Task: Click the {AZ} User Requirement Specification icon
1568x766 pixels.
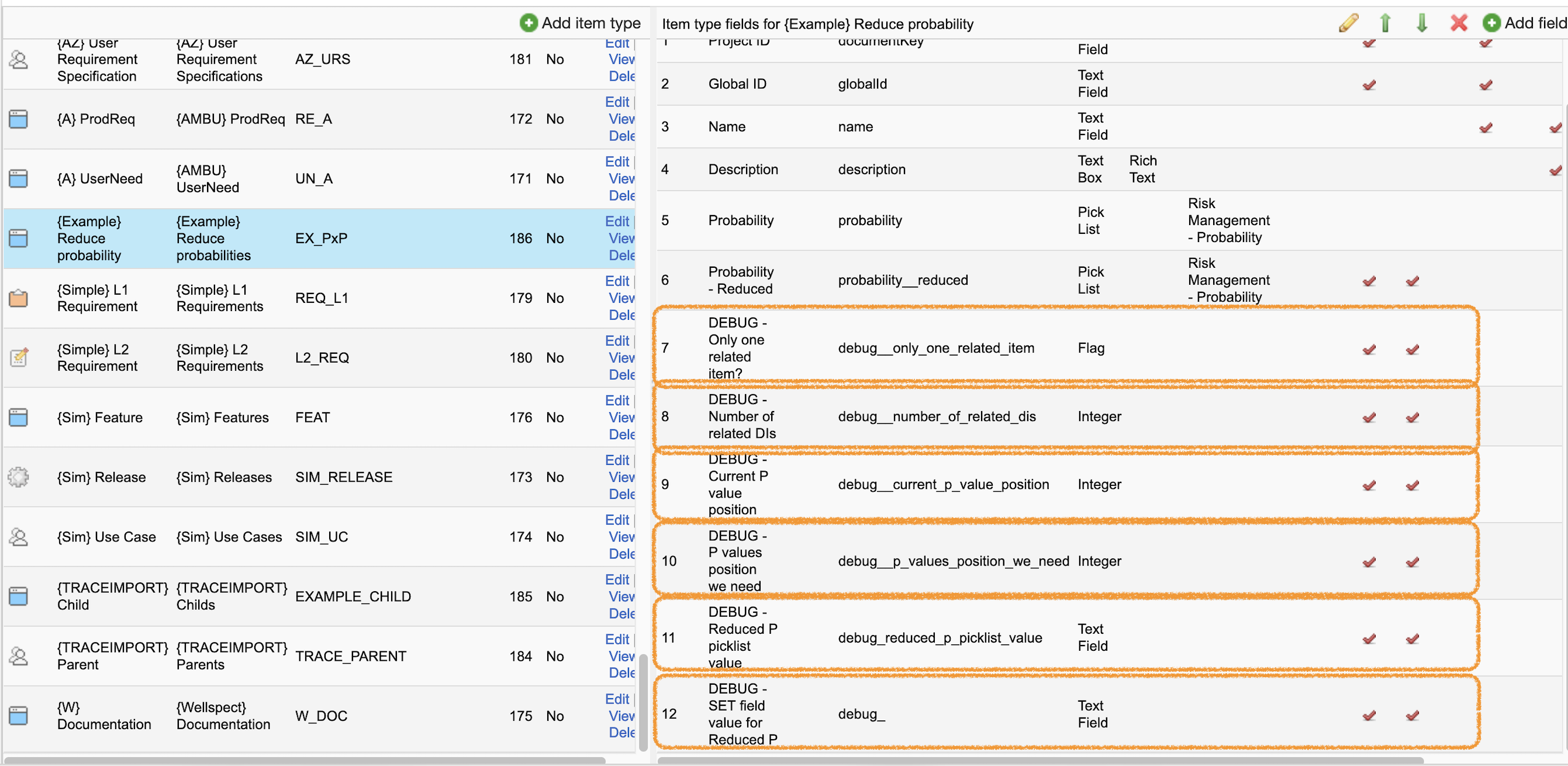Action: pos(19,60)
